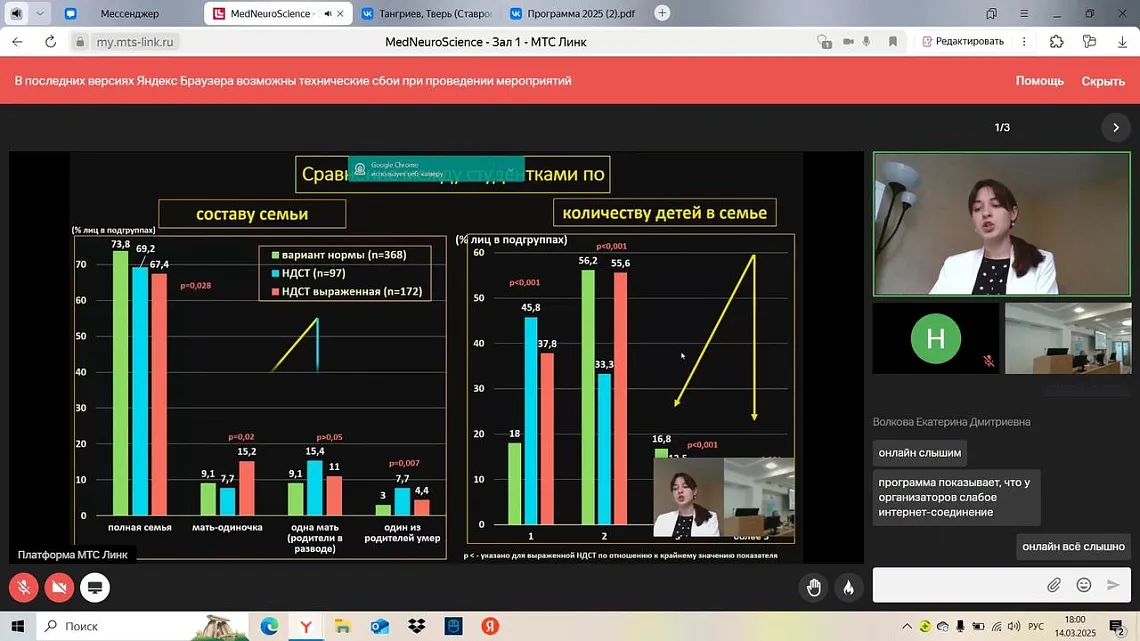Open browser downloads
This screenshot has height=641, width=1140.
(1123, 41)
